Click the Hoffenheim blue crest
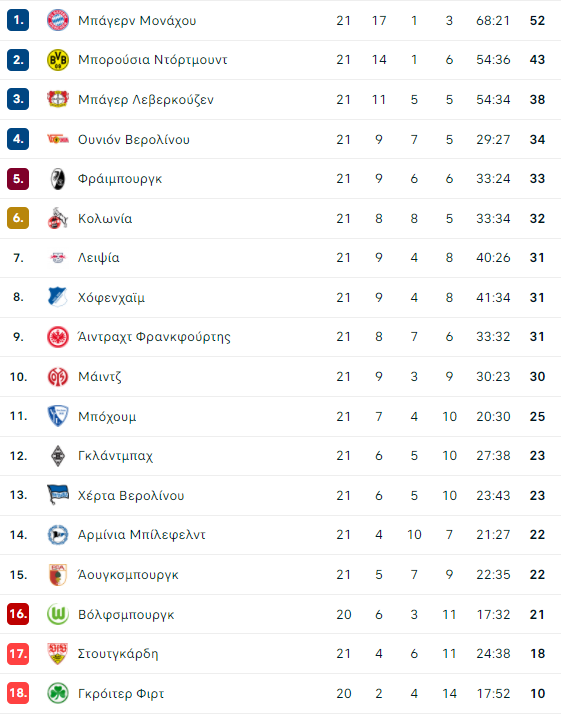Screen dimensions: 561x714 point(58,297)
